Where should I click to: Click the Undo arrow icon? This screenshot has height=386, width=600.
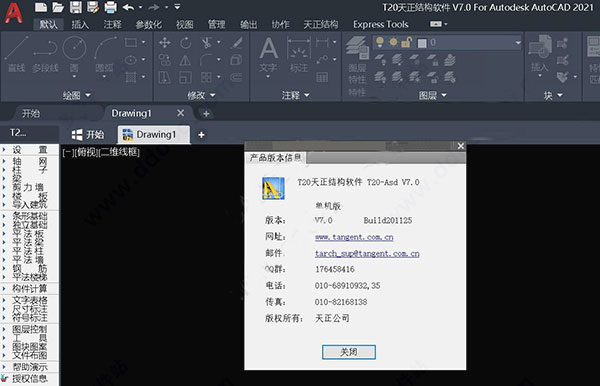click(129, 7)
